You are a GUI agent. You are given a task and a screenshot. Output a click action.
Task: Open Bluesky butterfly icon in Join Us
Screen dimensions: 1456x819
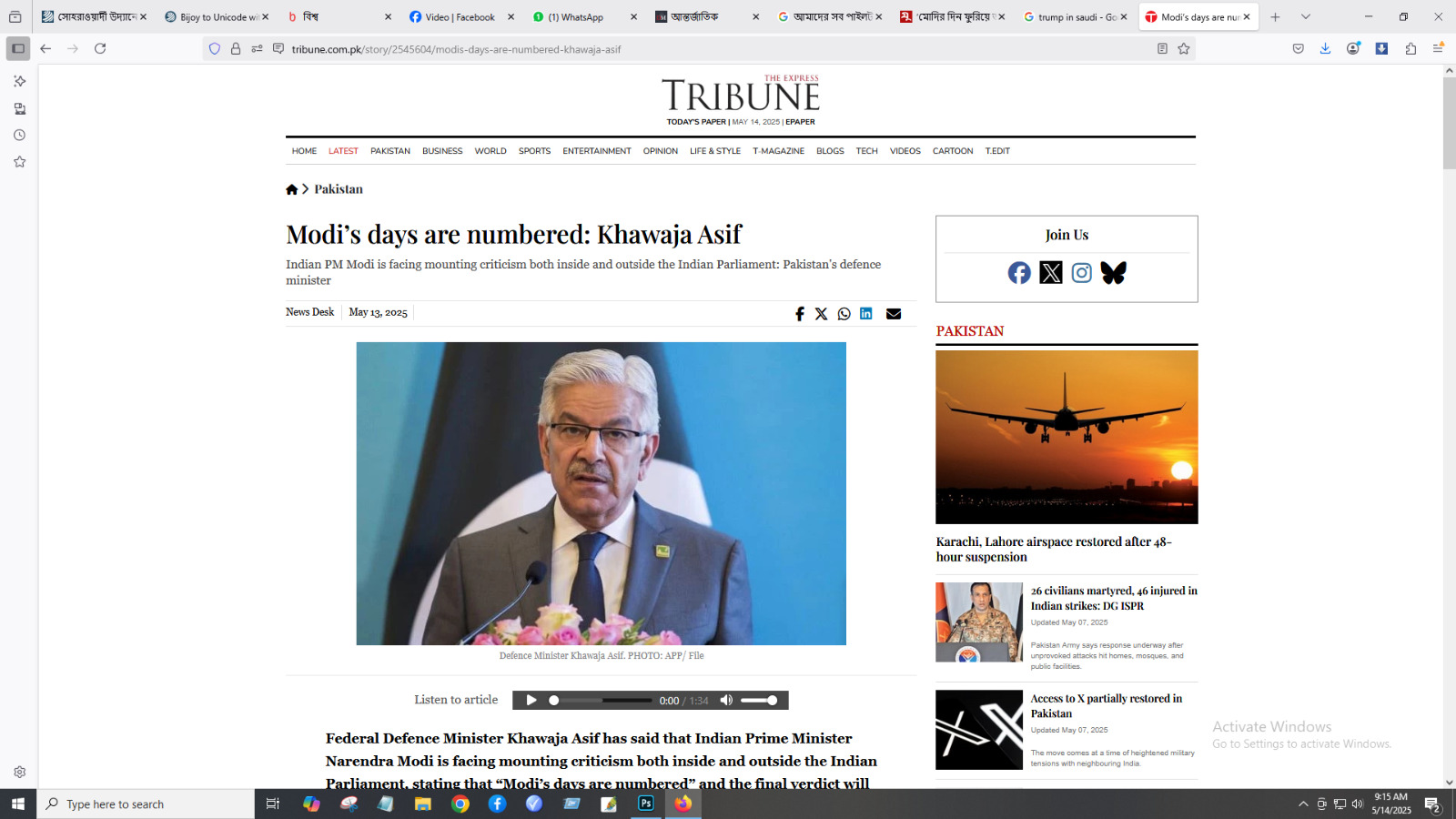click(x=1113, y=273)
